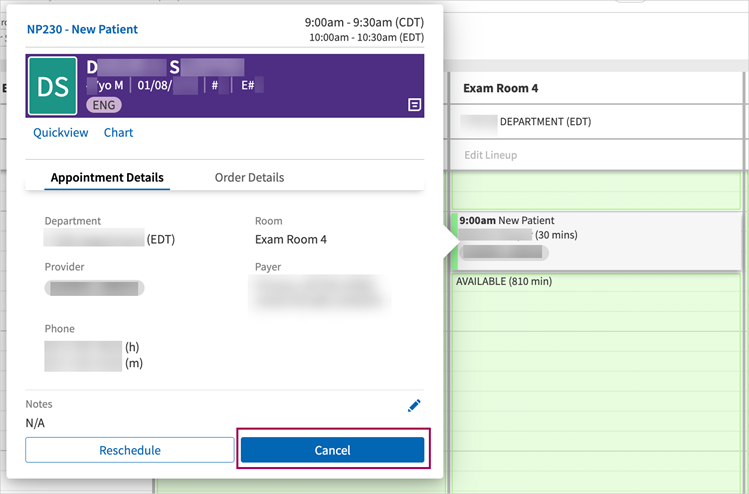
Task: Switch to the Order Details tab
Action: (249, 178)
